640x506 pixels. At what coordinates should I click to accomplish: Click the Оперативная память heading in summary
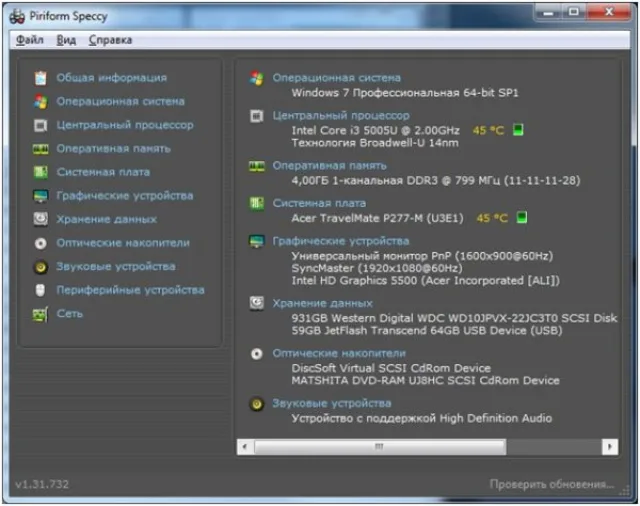pyautogui.click(x=329, y=166)
